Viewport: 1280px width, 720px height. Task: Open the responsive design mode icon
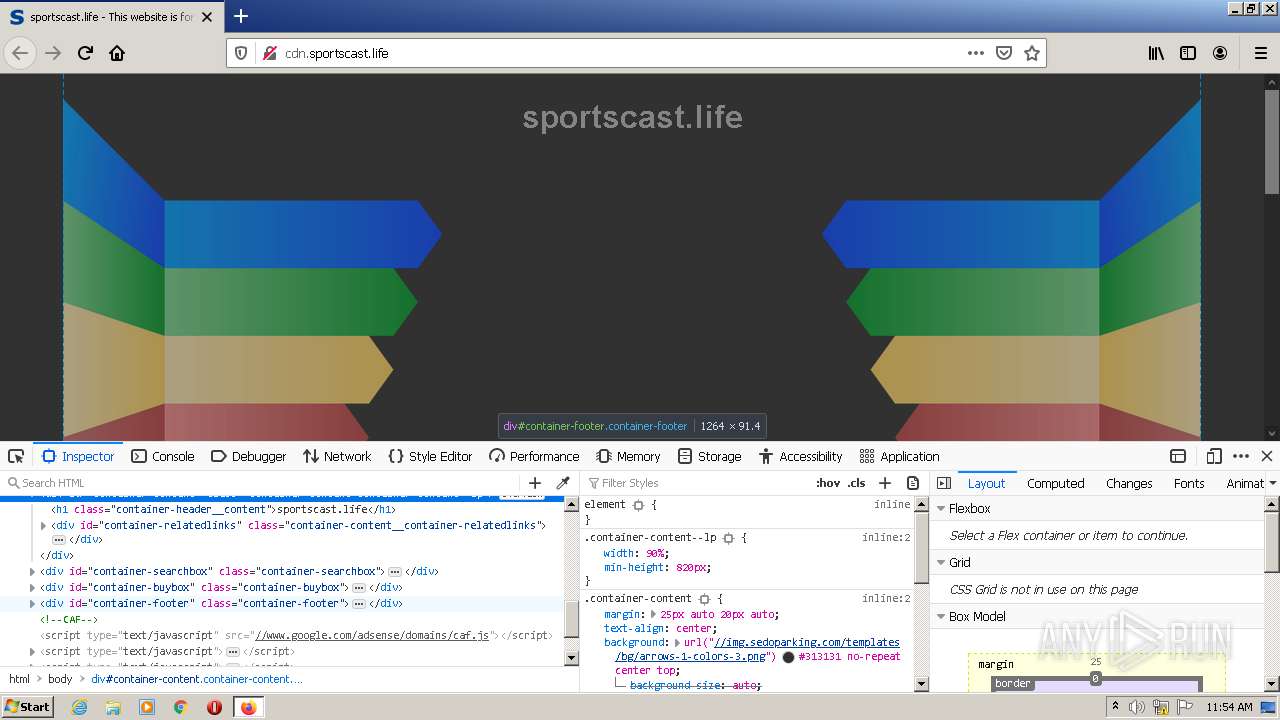click(x=1214, y=456)
